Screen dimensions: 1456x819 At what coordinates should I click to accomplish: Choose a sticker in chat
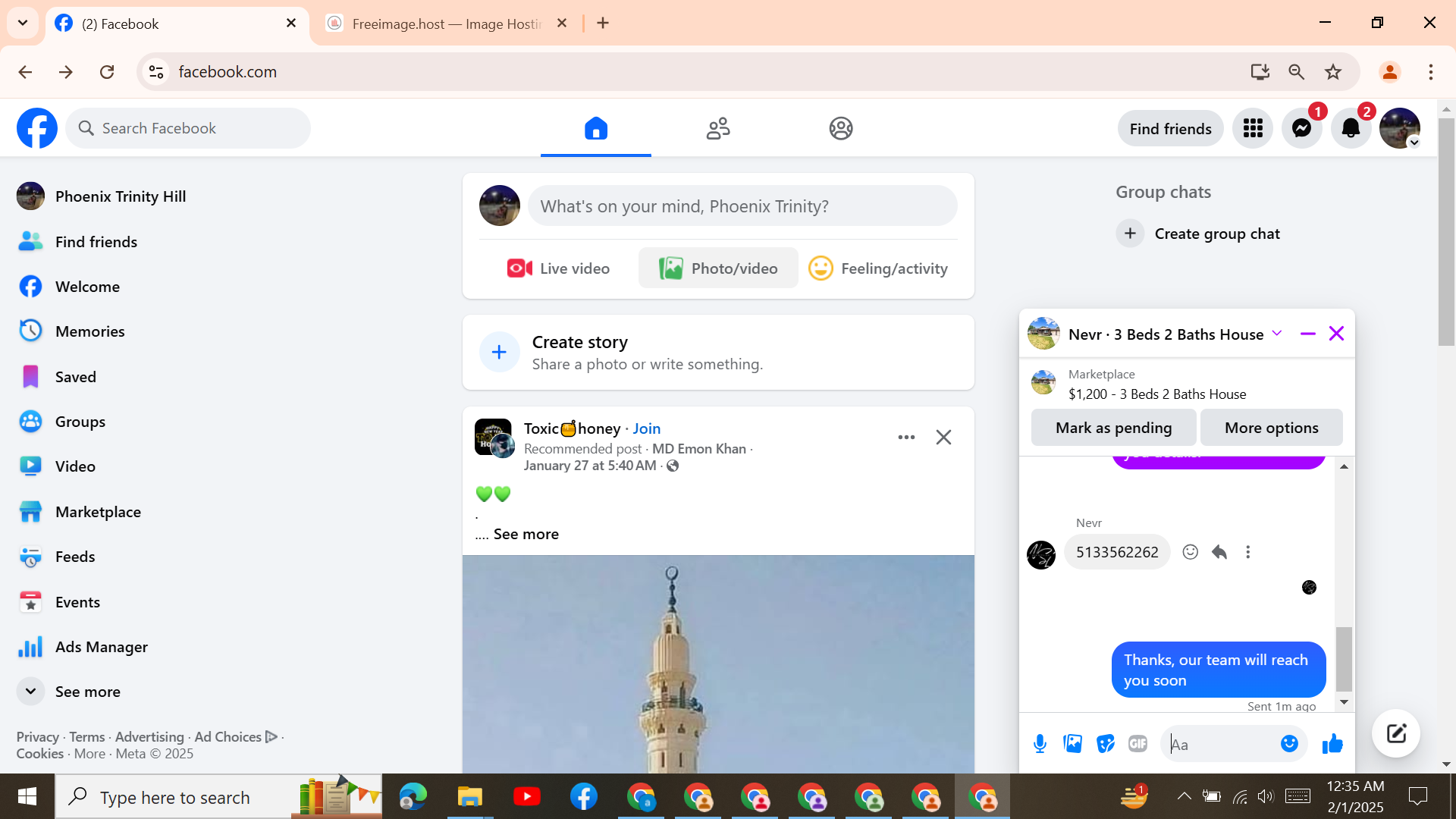coord(1106,744)
